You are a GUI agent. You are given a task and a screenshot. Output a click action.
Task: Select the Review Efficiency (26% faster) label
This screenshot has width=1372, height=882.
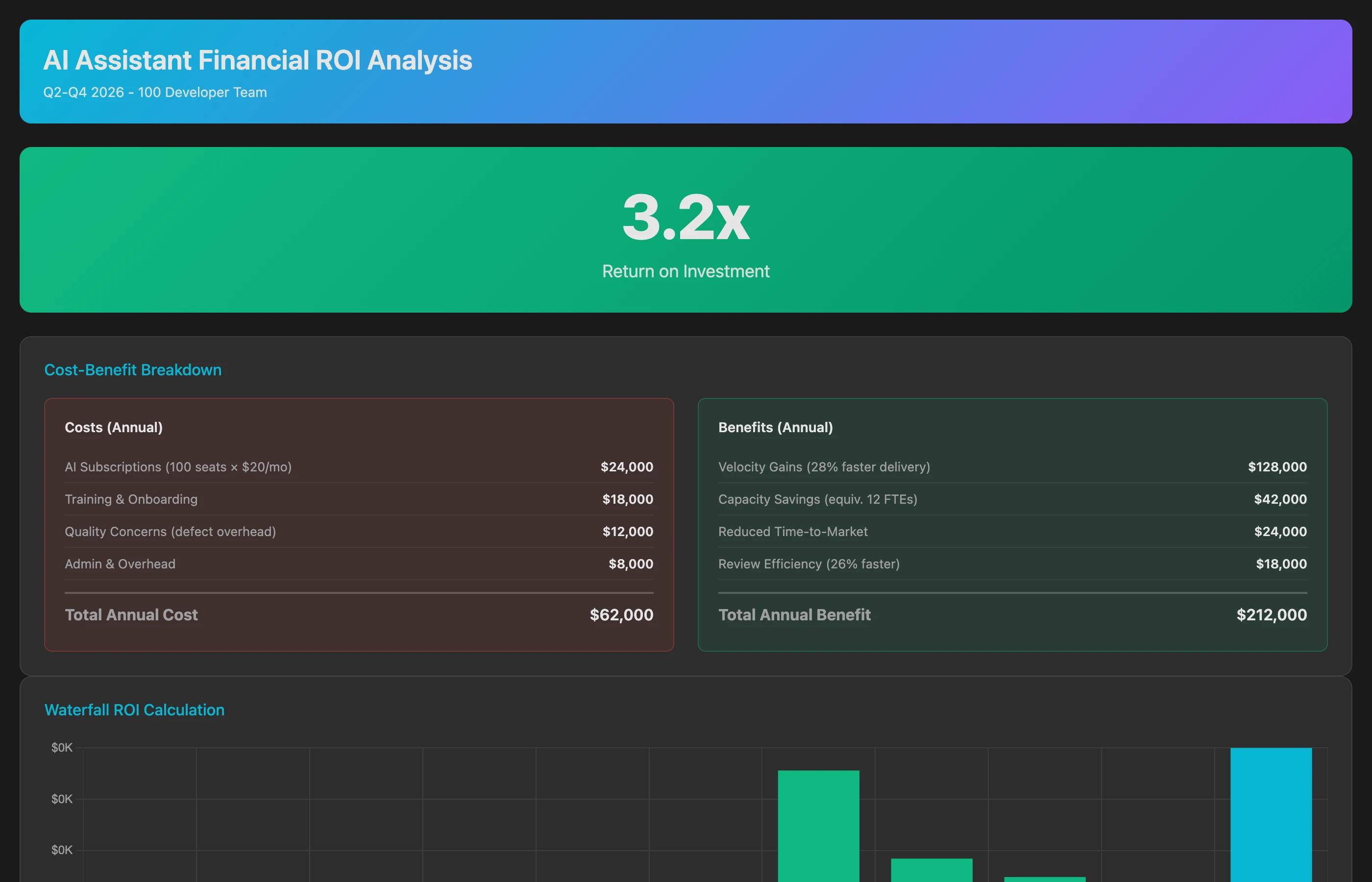point(809,563)
